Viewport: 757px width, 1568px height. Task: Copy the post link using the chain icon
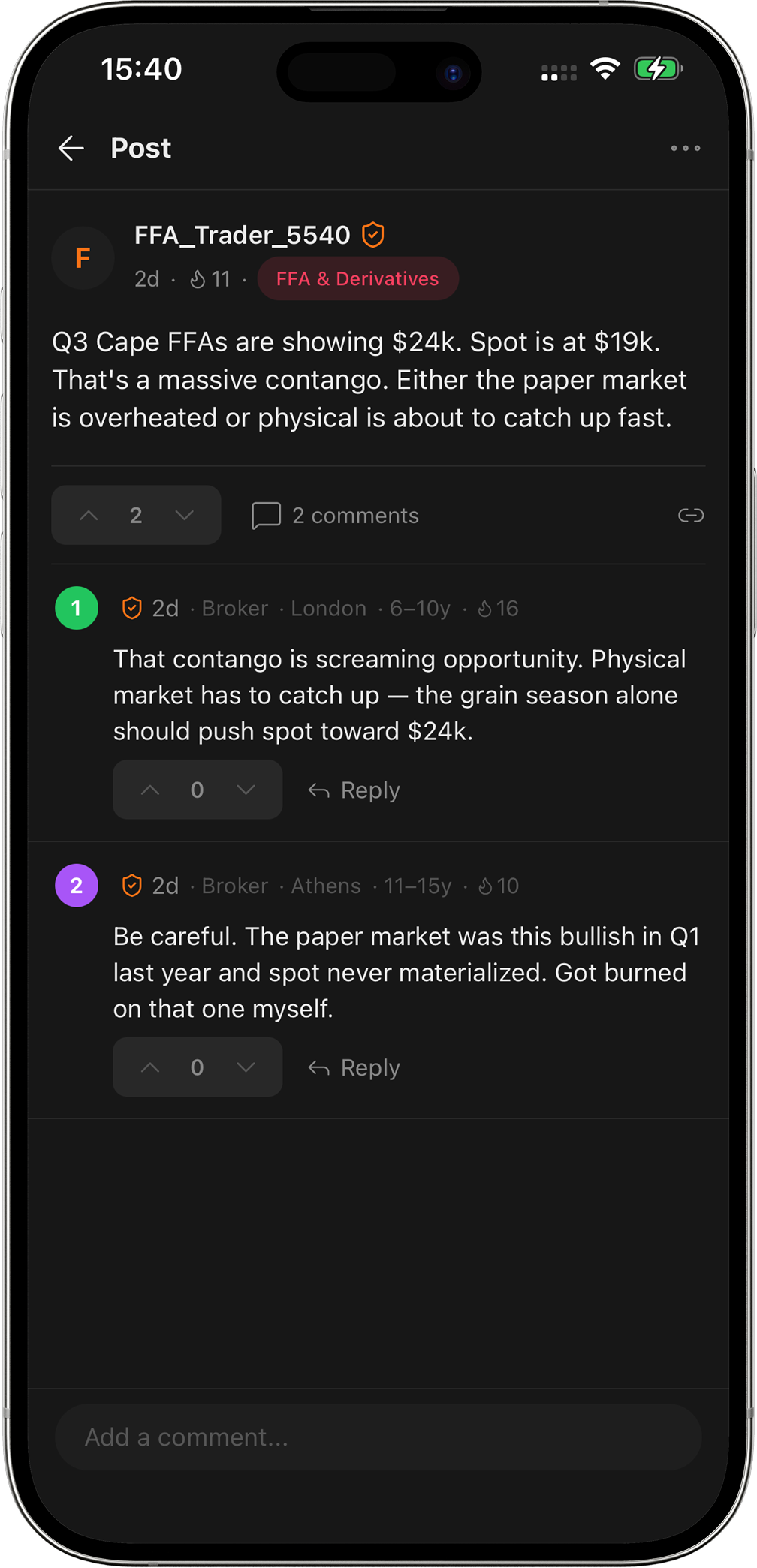tap(689, 515)
